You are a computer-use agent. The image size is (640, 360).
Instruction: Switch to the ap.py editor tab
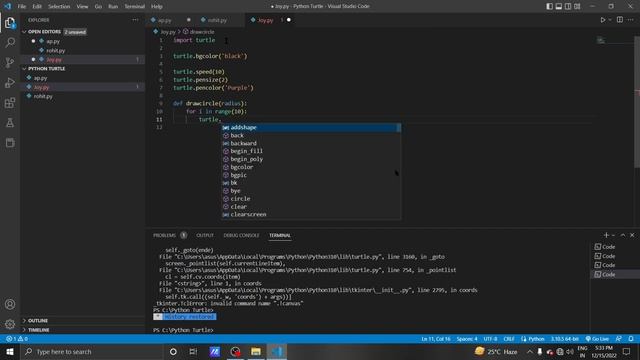click(164, 20)
